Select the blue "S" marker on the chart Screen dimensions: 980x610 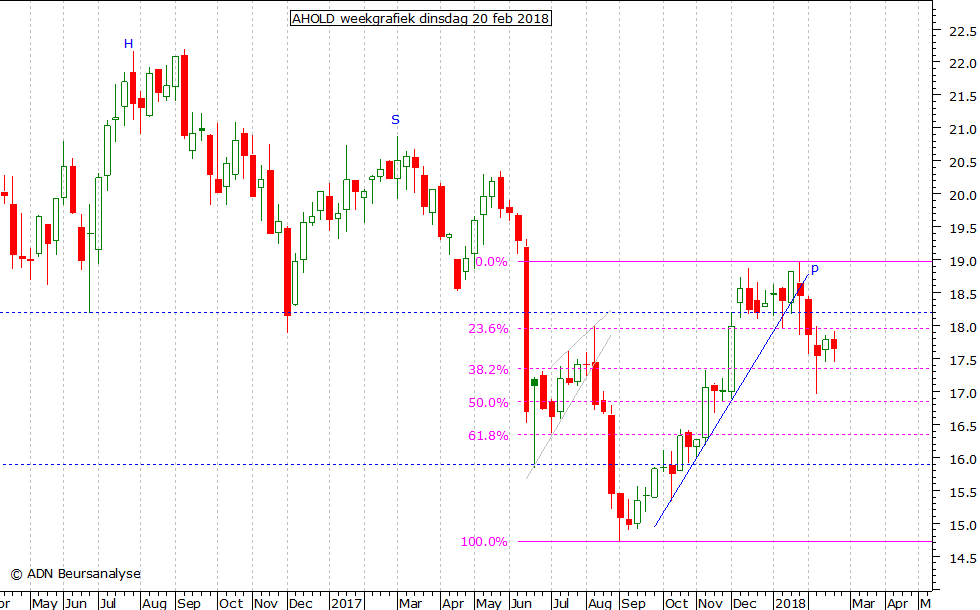pyautogui.click(x=395, y=120)
